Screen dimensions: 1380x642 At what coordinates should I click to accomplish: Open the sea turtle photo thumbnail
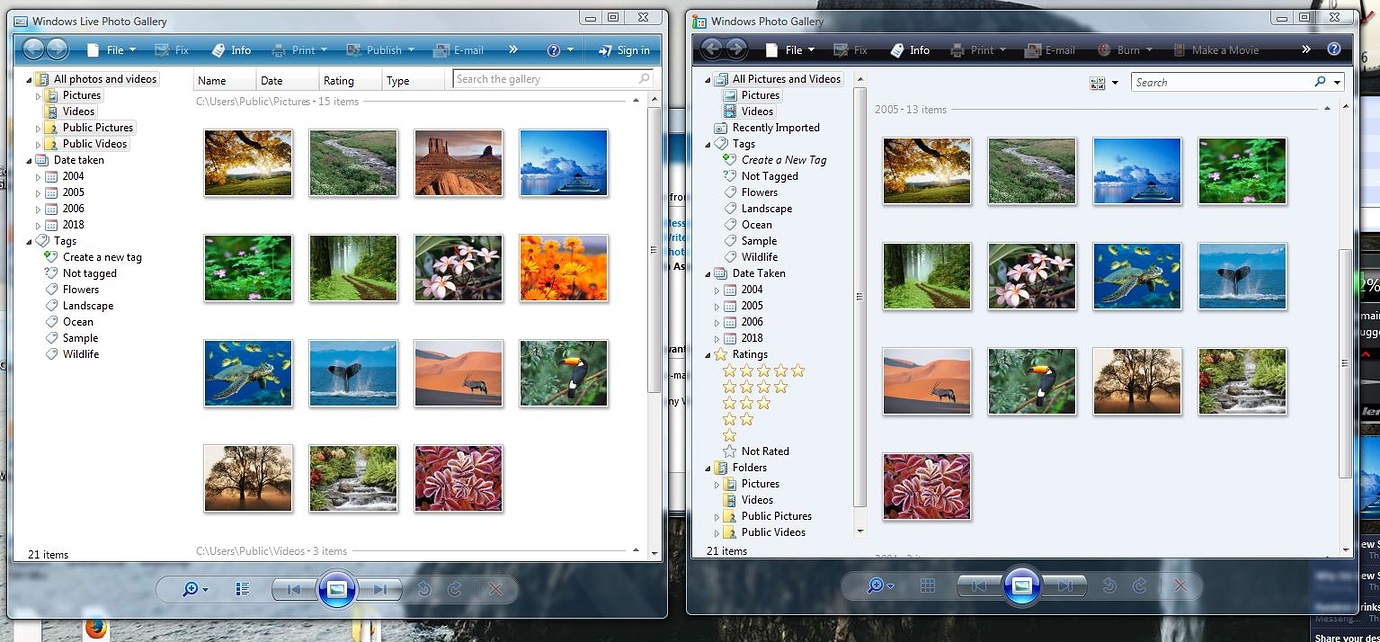coord(248,373)
